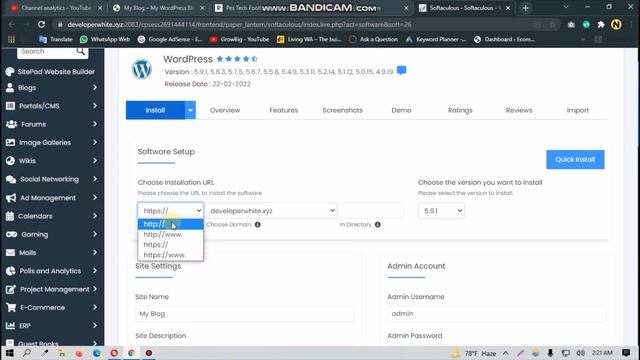The height and width of the screenshot is (360, 640).
Task: Reload the page with refresh icon
Action: pos(41,24)
